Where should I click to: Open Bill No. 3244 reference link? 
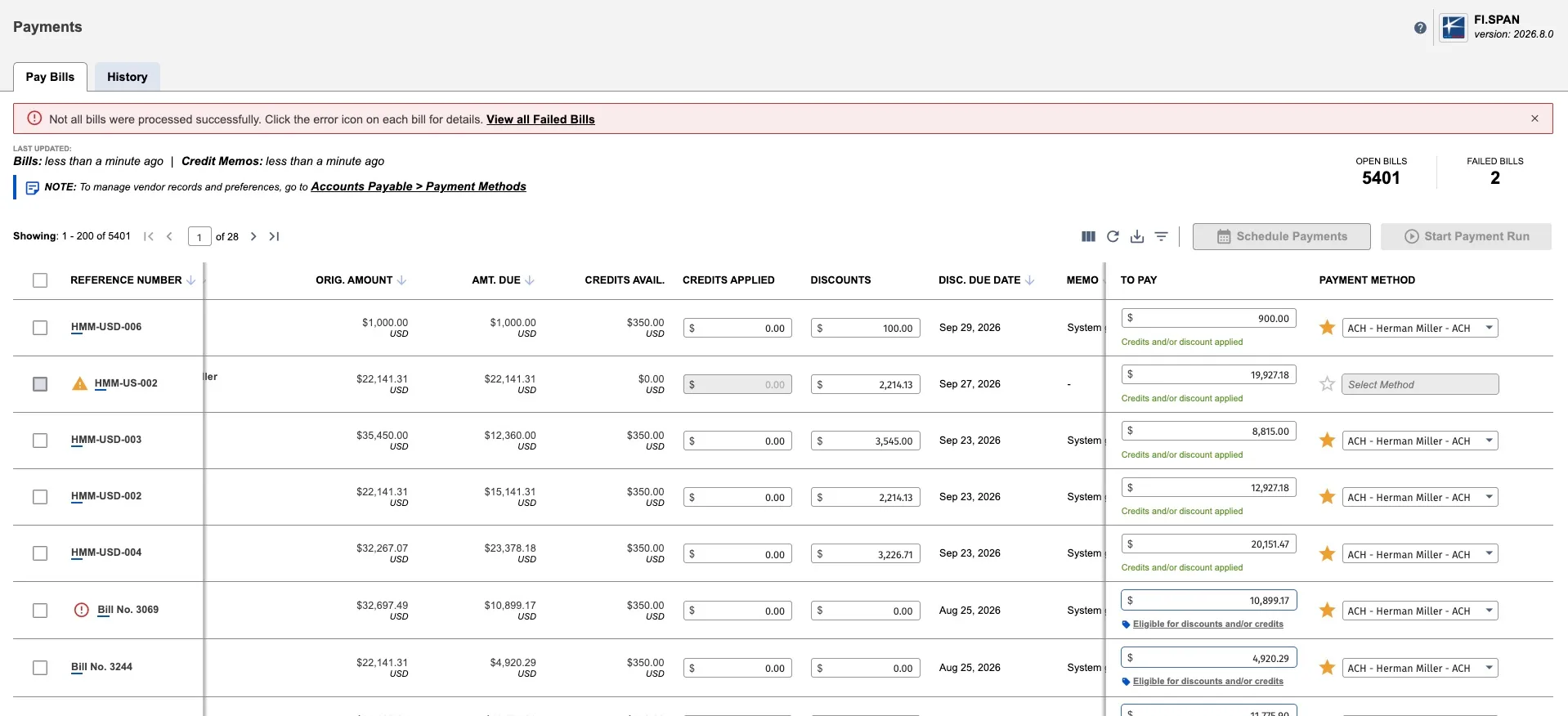click(x=101, y=667)
